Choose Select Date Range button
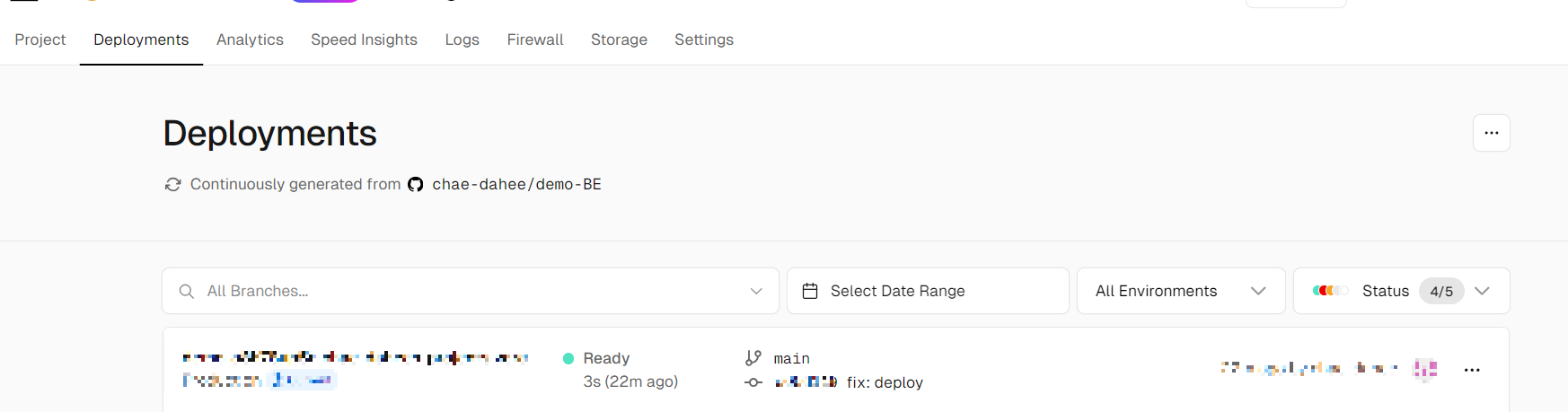Screen dimensions: 1568x412 coord(928,291)
